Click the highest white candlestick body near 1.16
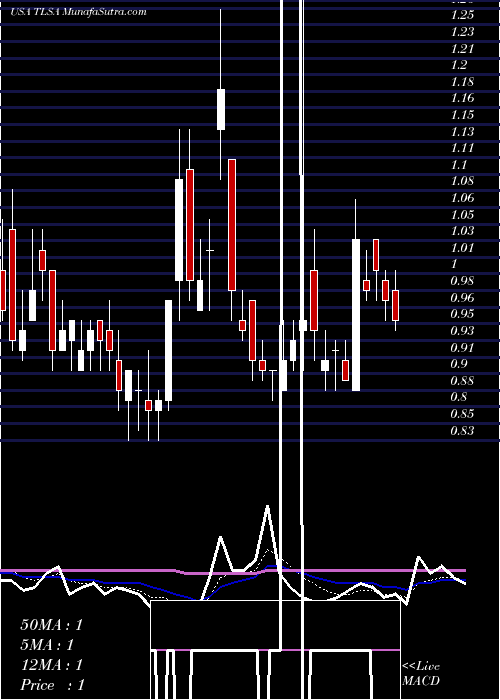Image resolution: width=500 pixels, height=700 pixels. click(221, 109)
